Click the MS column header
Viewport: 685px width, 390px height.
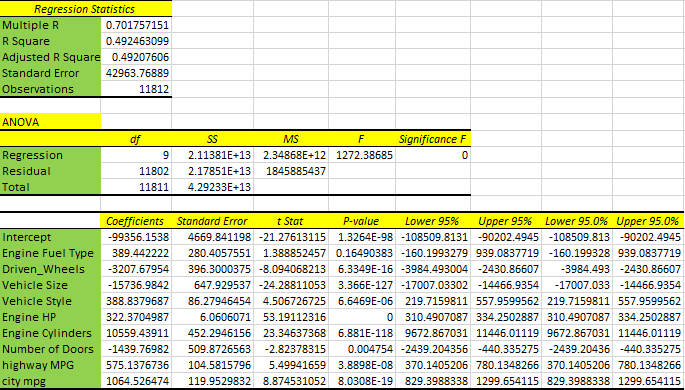(291, 139)
